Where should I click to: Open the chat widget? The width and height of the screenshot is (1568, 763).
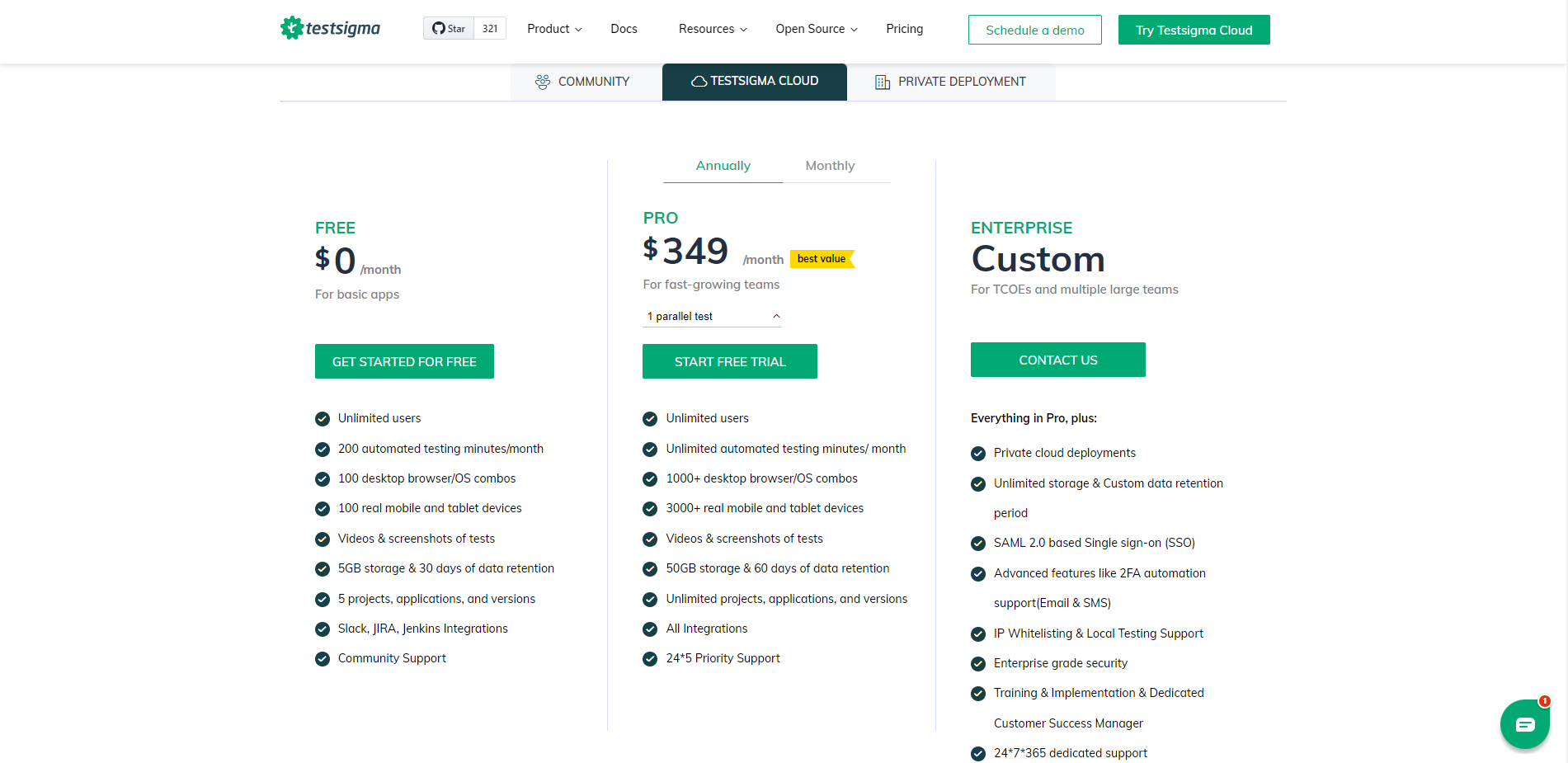point(1525,724)
